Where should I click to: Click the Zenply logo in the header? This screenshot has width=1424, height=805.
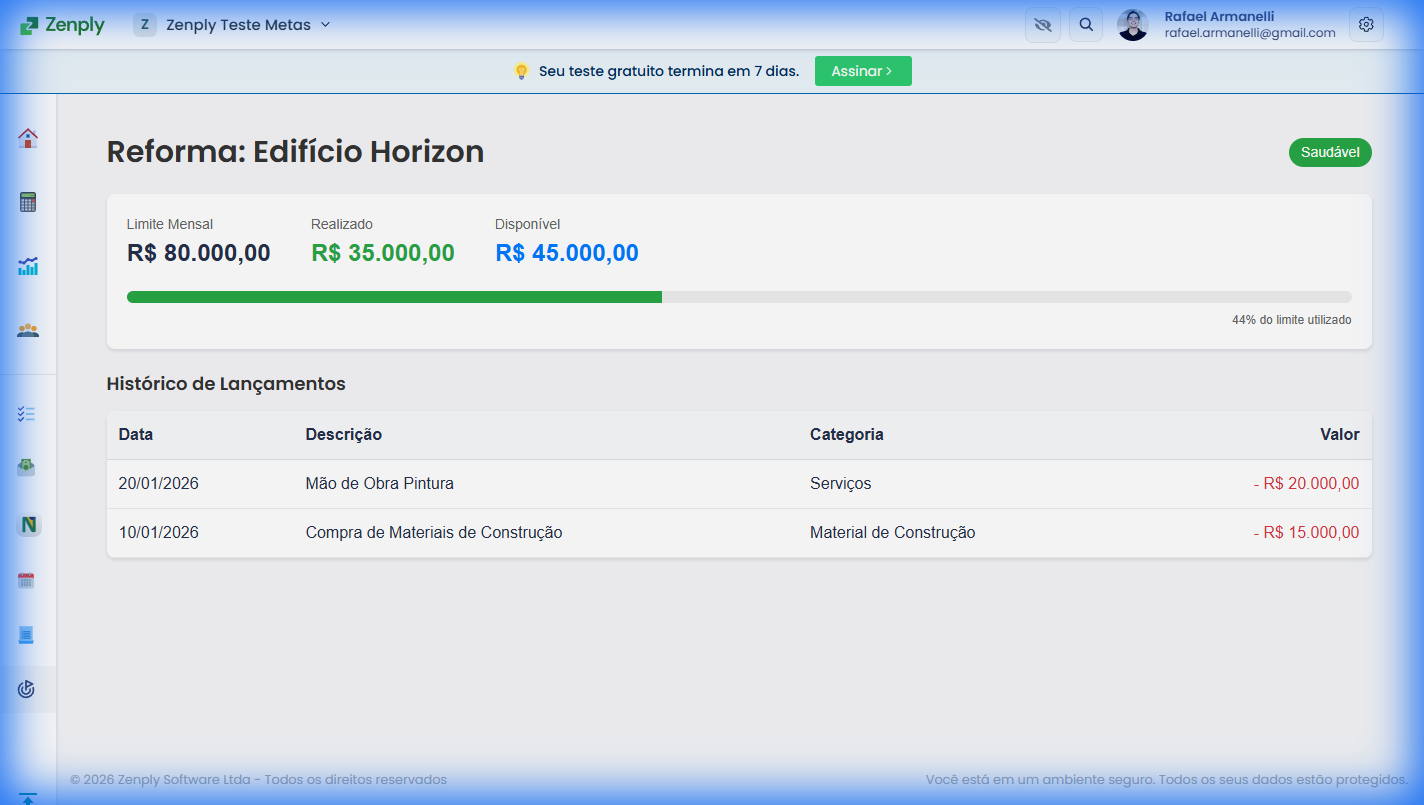pos(62,24)
